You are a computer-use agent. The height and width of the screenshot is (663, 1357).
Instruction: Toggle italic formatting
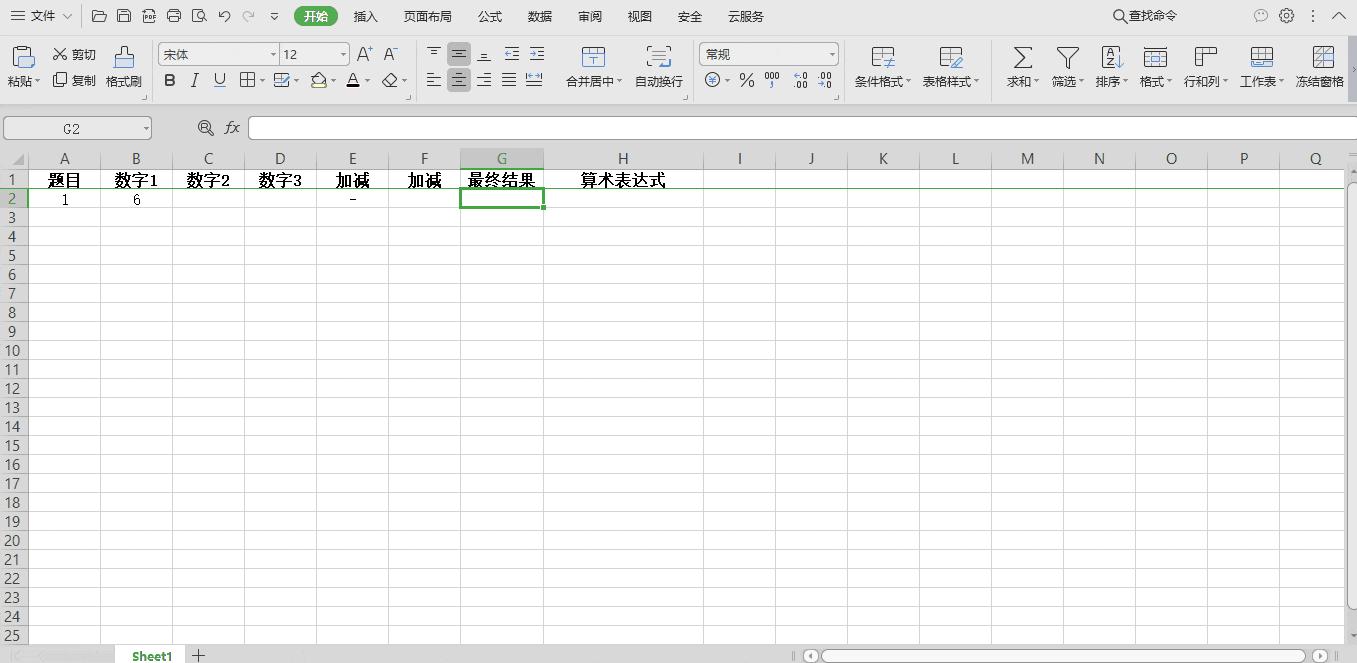click(194, 81)
